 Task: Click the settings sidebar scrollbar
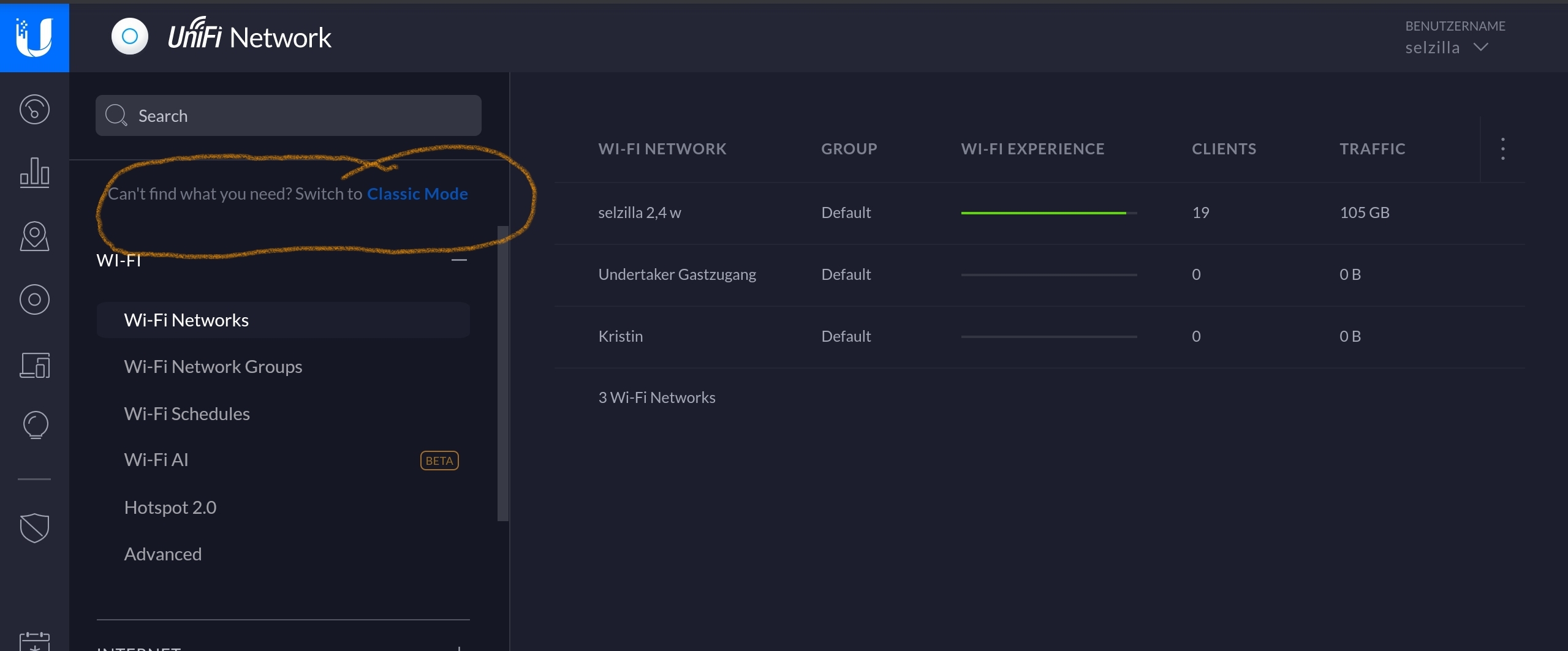tap(503, 374)
